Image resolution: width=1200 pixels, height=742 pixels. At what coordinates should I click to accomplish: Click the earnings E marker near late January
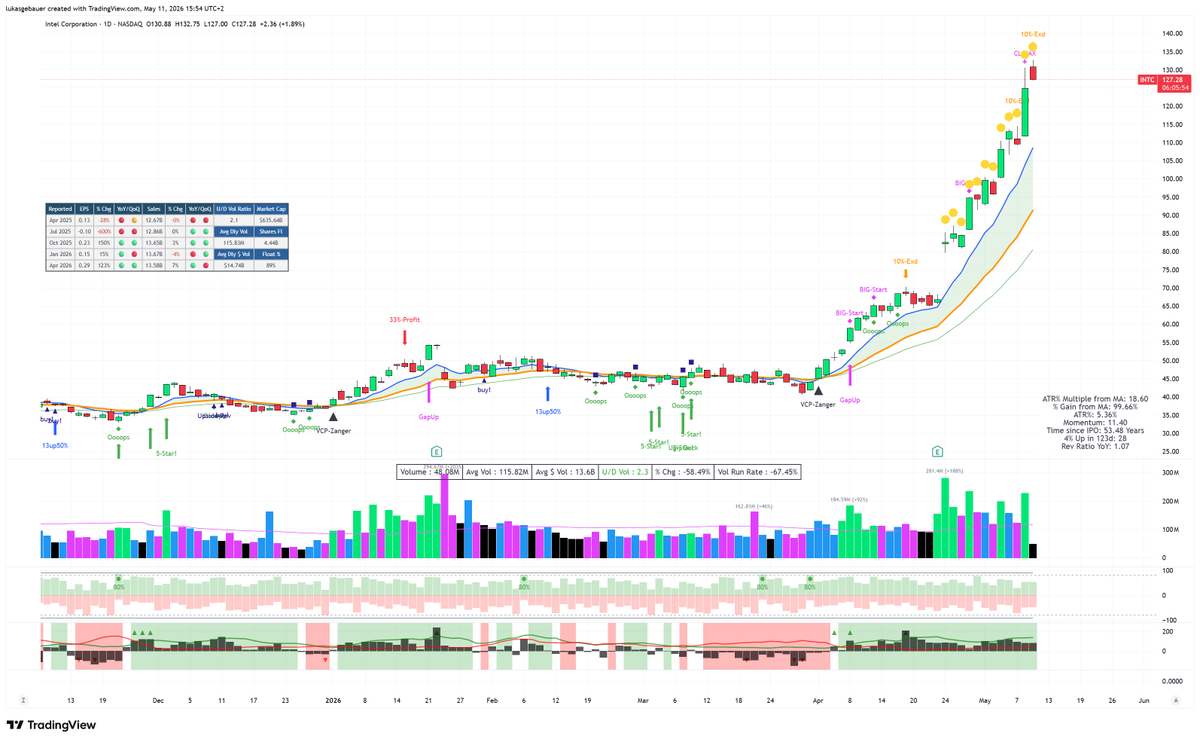pos(436,452)
